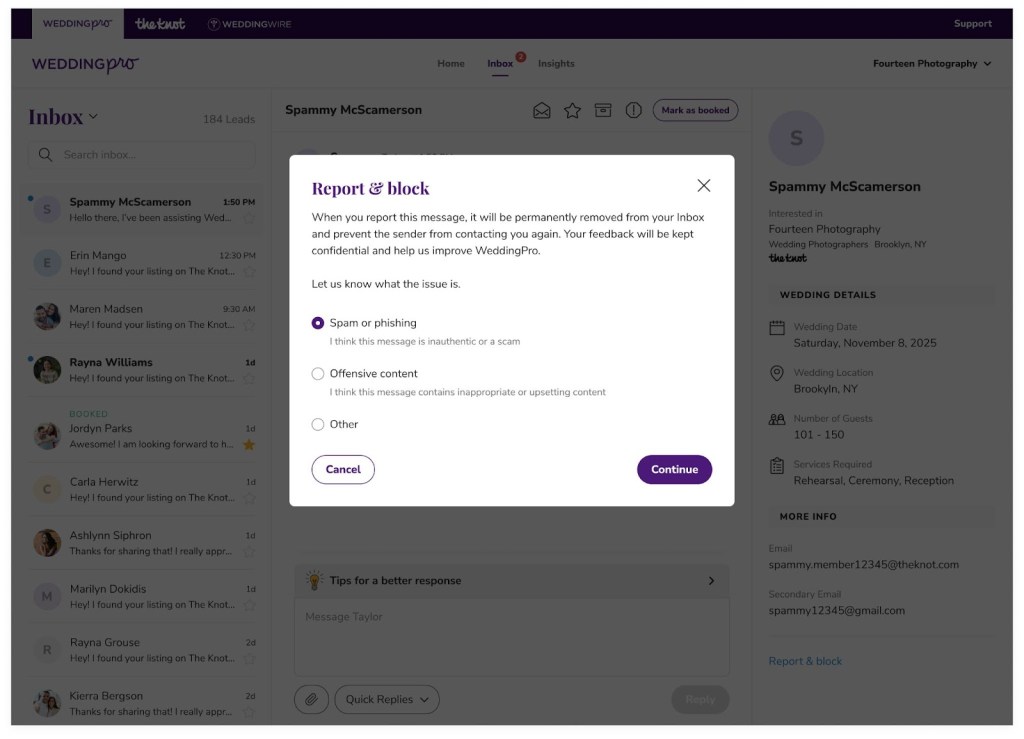Close the Report & block dialog

[x=703, y=185]
